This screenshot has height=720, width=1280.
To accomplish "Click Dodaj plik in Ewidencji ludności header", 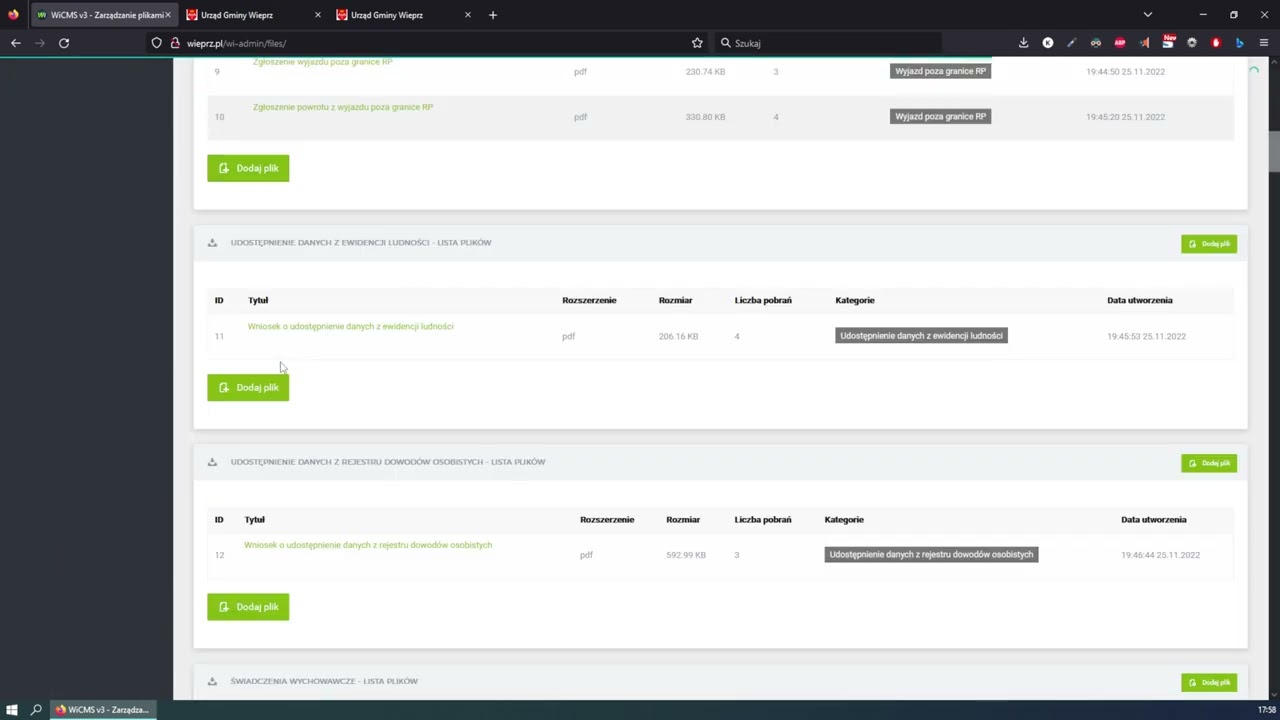I will (x=1209, y=244).
